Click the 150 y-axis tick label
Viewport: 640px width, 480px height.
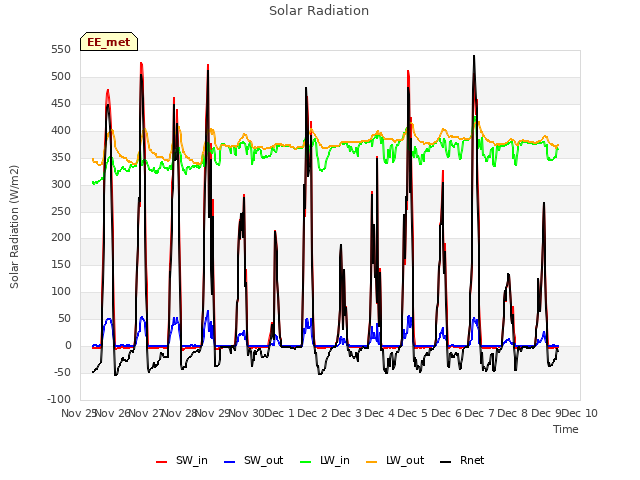tap(61, 264)
